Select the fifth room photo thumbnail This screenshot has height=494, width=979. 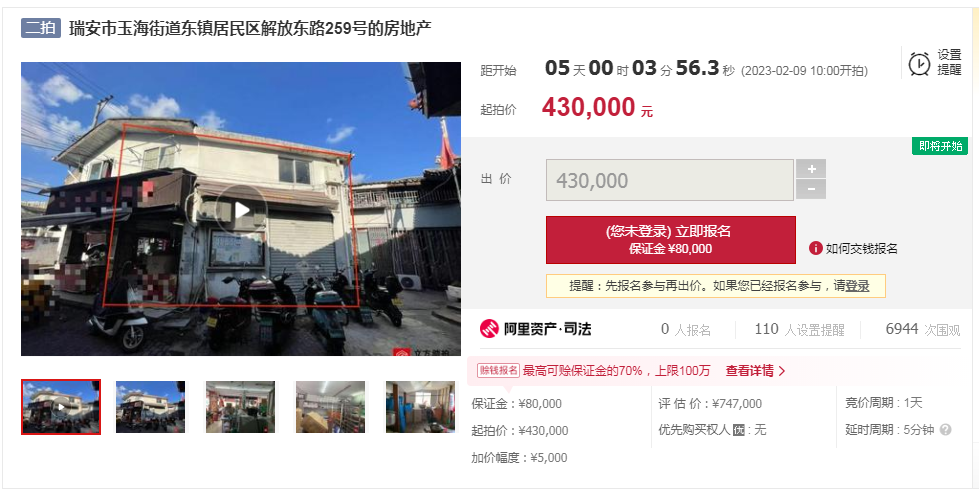[x=420, y=407]
